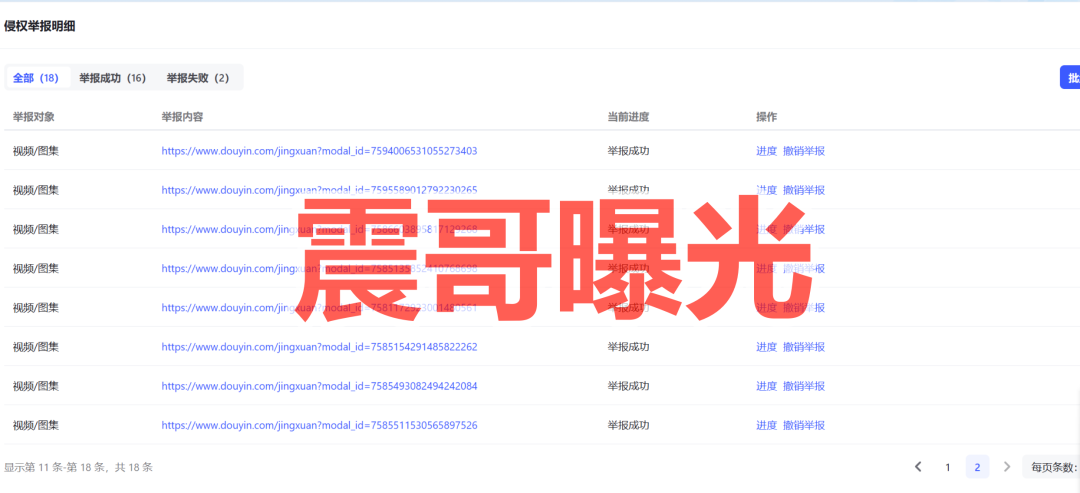Switch to the 全部 (18) tab
Image resolution: width=1080 pixels, height=493 pixels.
36,78
